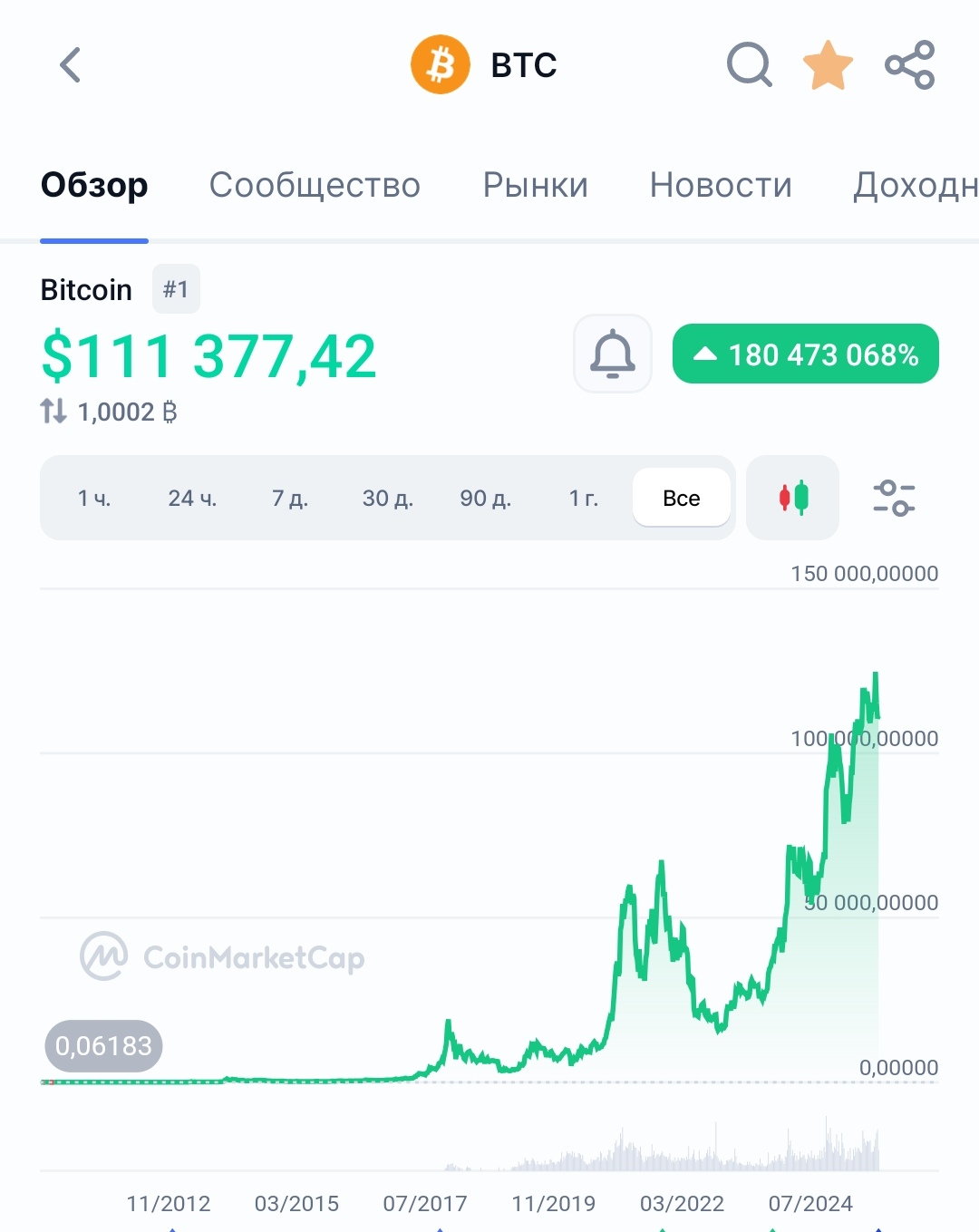
Task: Open the Новости tab
Action: pos(721,185)
